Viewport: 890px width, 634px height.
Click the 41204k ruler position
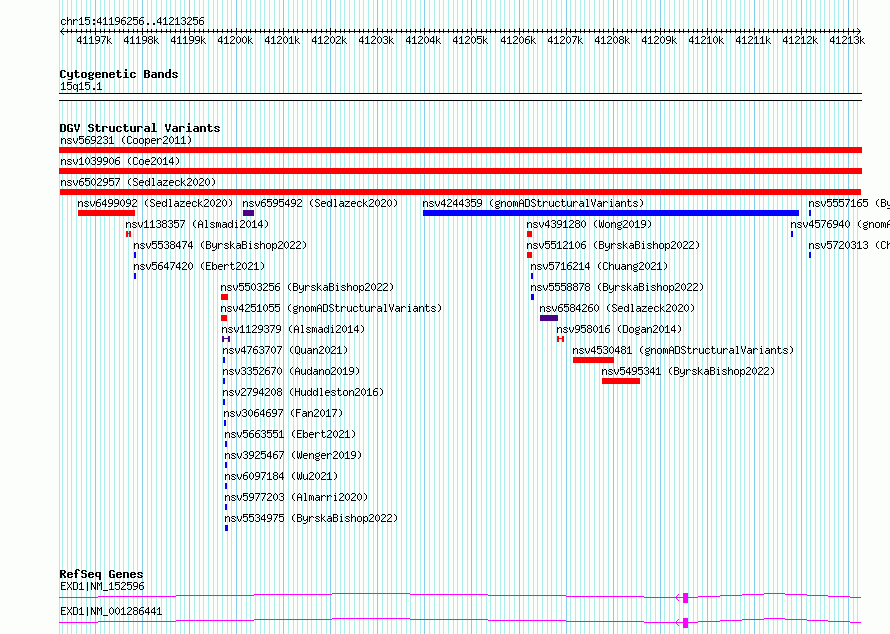tap(423, 40)
